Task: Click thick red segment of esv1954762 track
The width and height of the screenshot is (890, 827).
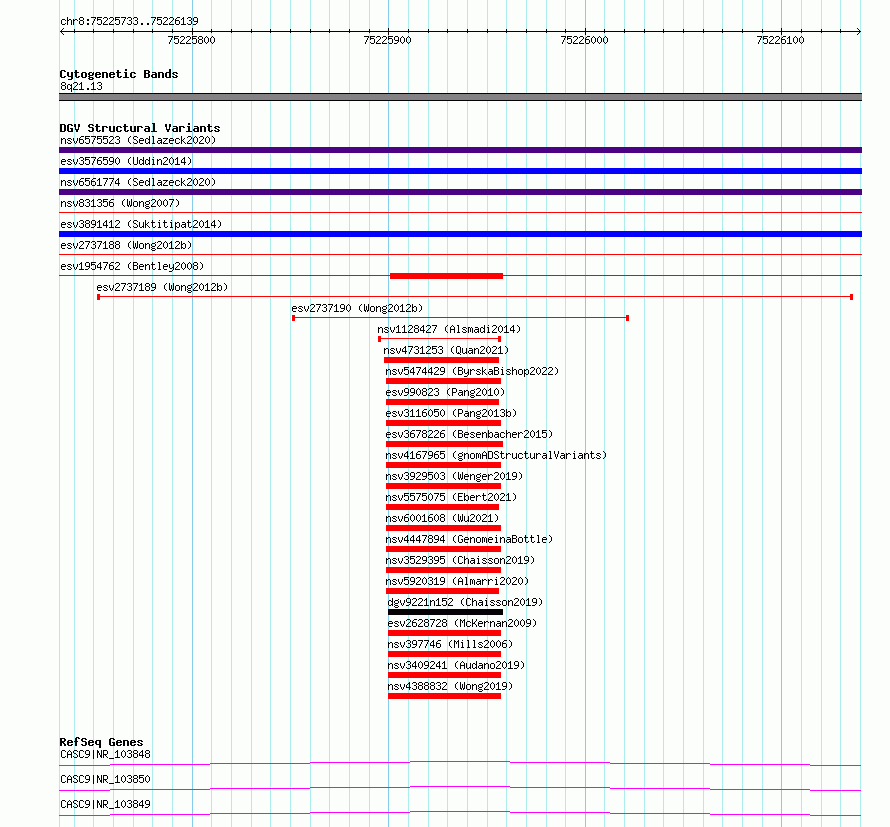Action: click(446, 276)
